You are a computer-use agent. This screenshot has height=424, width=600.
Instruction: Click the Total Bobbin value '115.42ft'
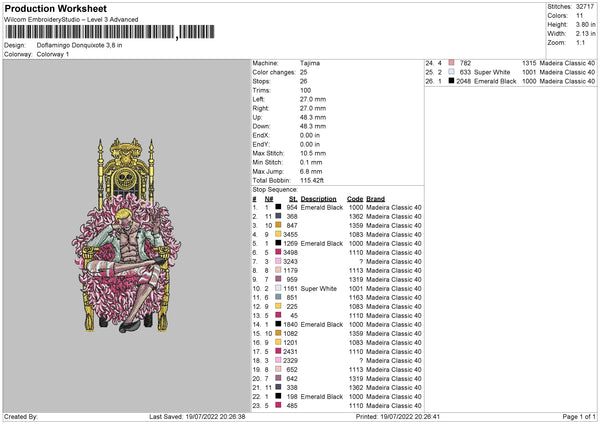312,180
